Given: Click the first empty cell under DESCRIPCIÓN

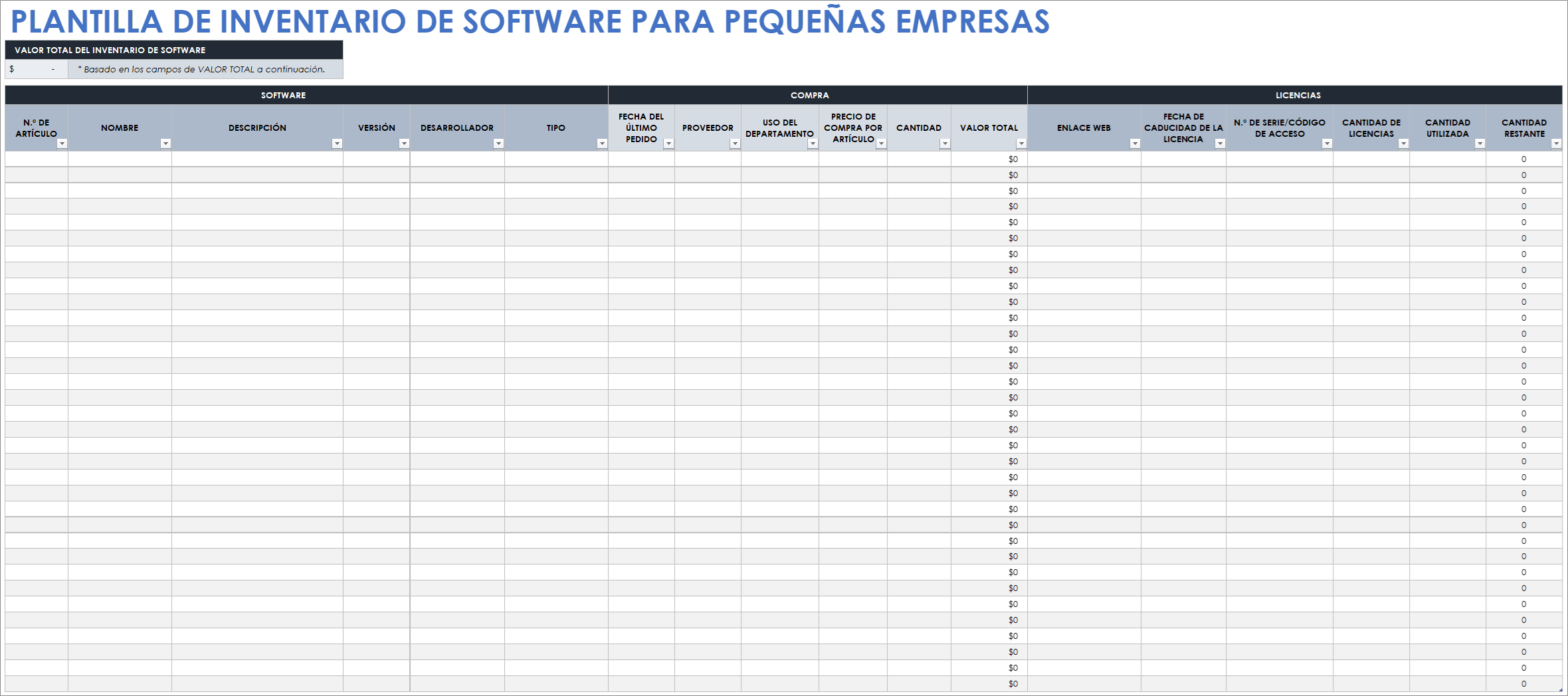Looking at the screenshot, I should pyautogui.click(x=257, y=159).
